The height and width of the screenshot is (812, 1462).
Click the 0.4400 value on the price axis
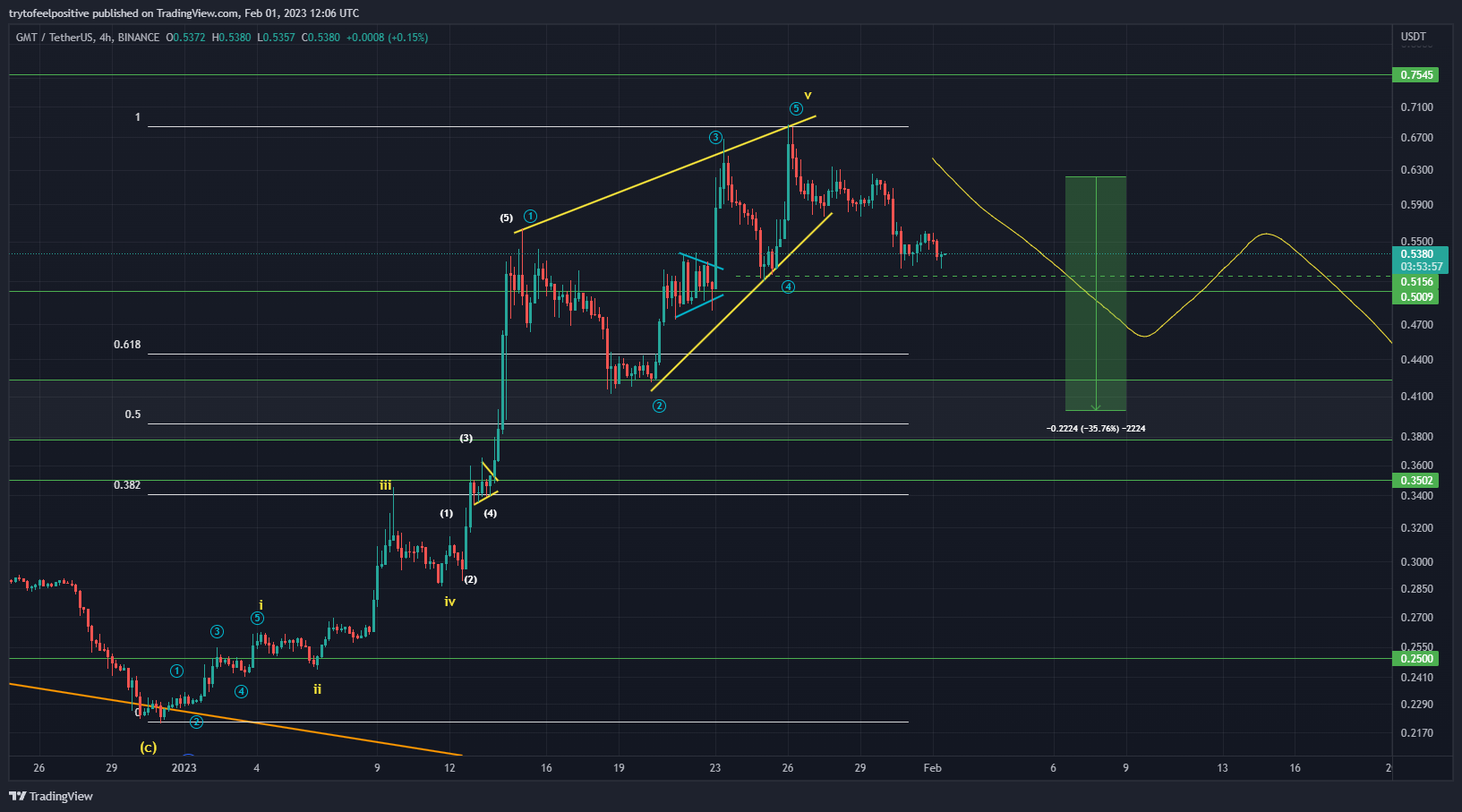pos(1416,360)
